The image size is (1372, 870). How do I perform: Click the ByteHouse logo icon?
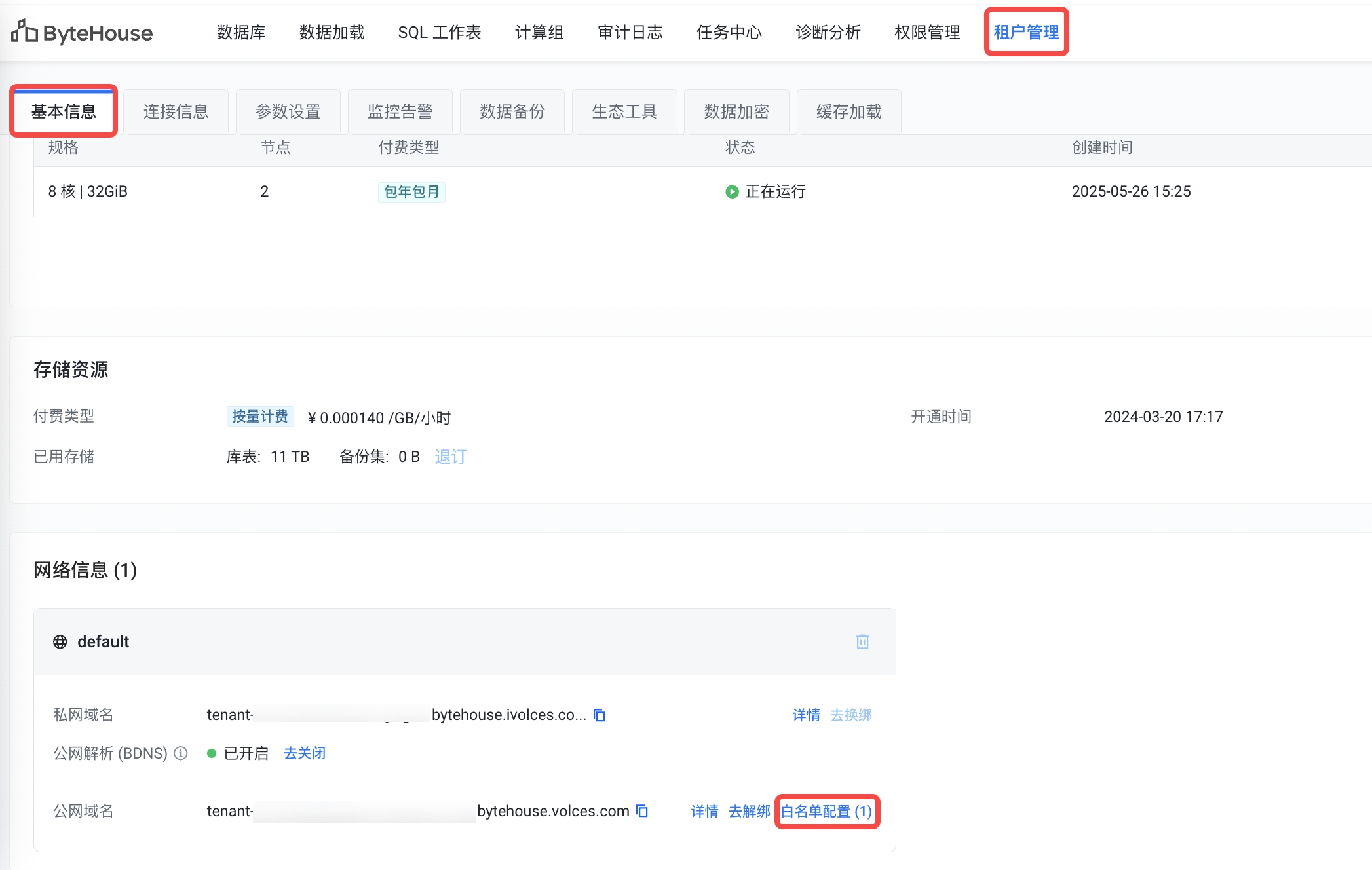pos(25,31)
